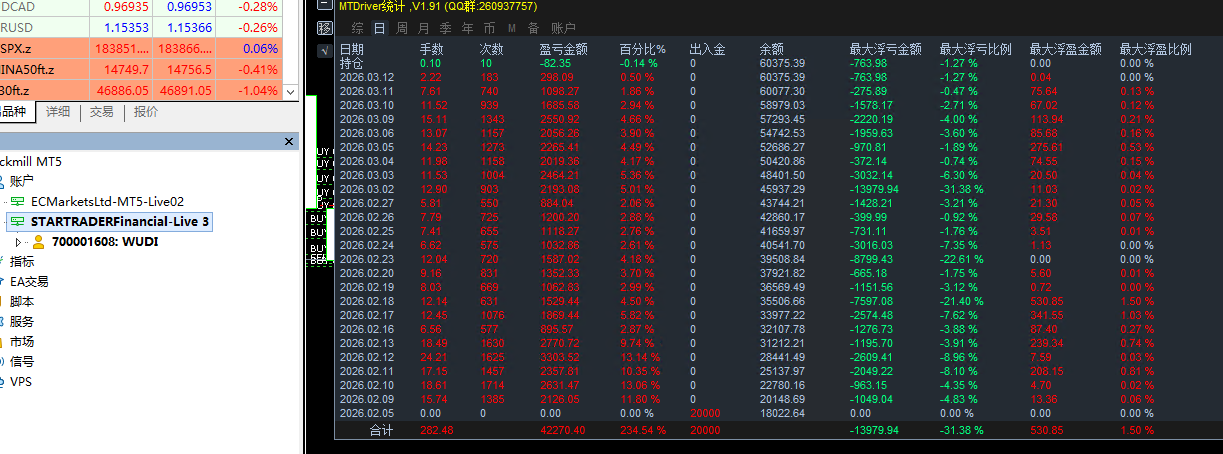Click the 最大浮亏比例 column header
This screenshot has height=454, width=1223.
(976, 49)
